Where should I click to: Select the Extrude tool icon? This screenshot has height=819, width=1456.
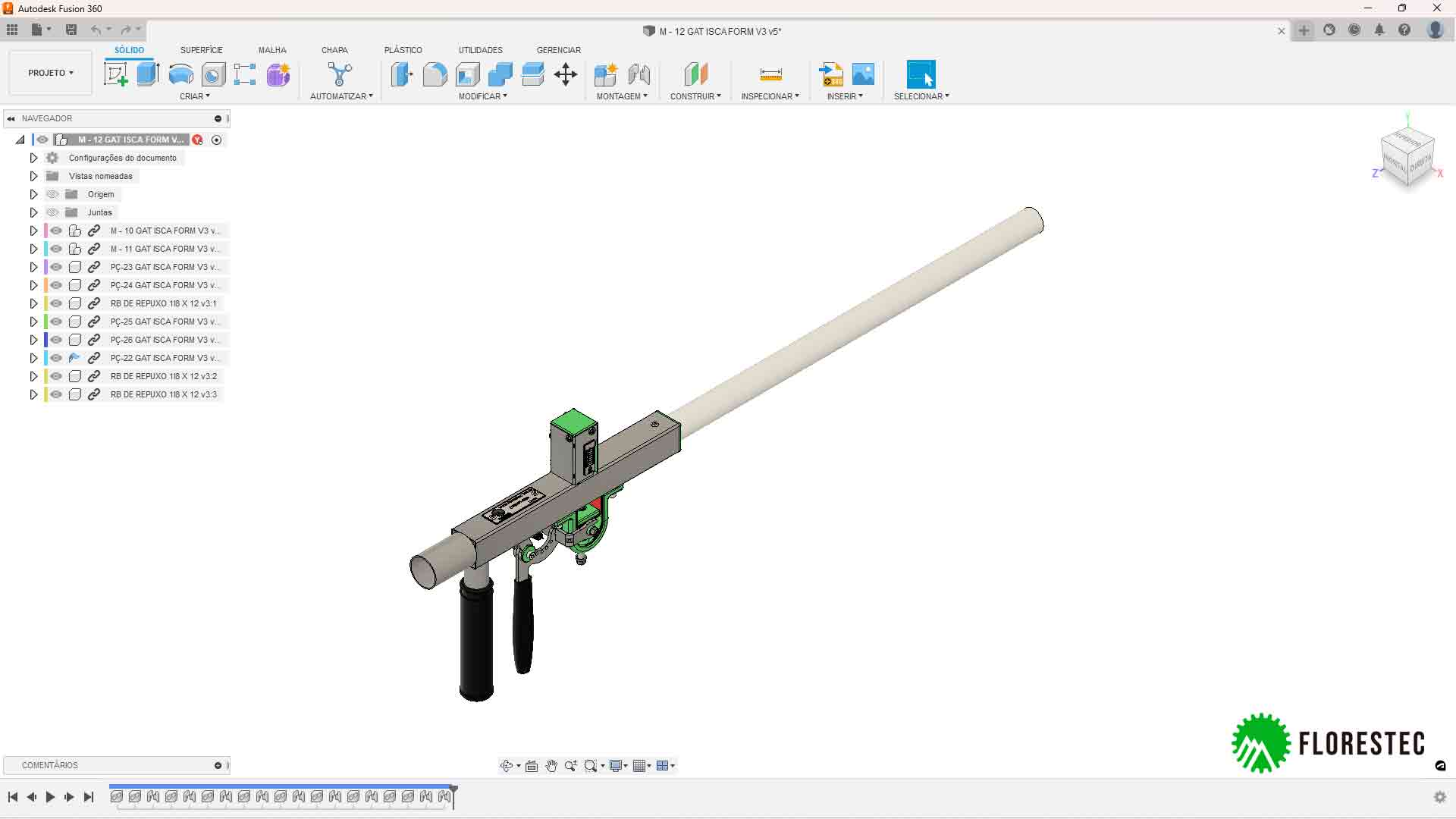pos(148,74)
